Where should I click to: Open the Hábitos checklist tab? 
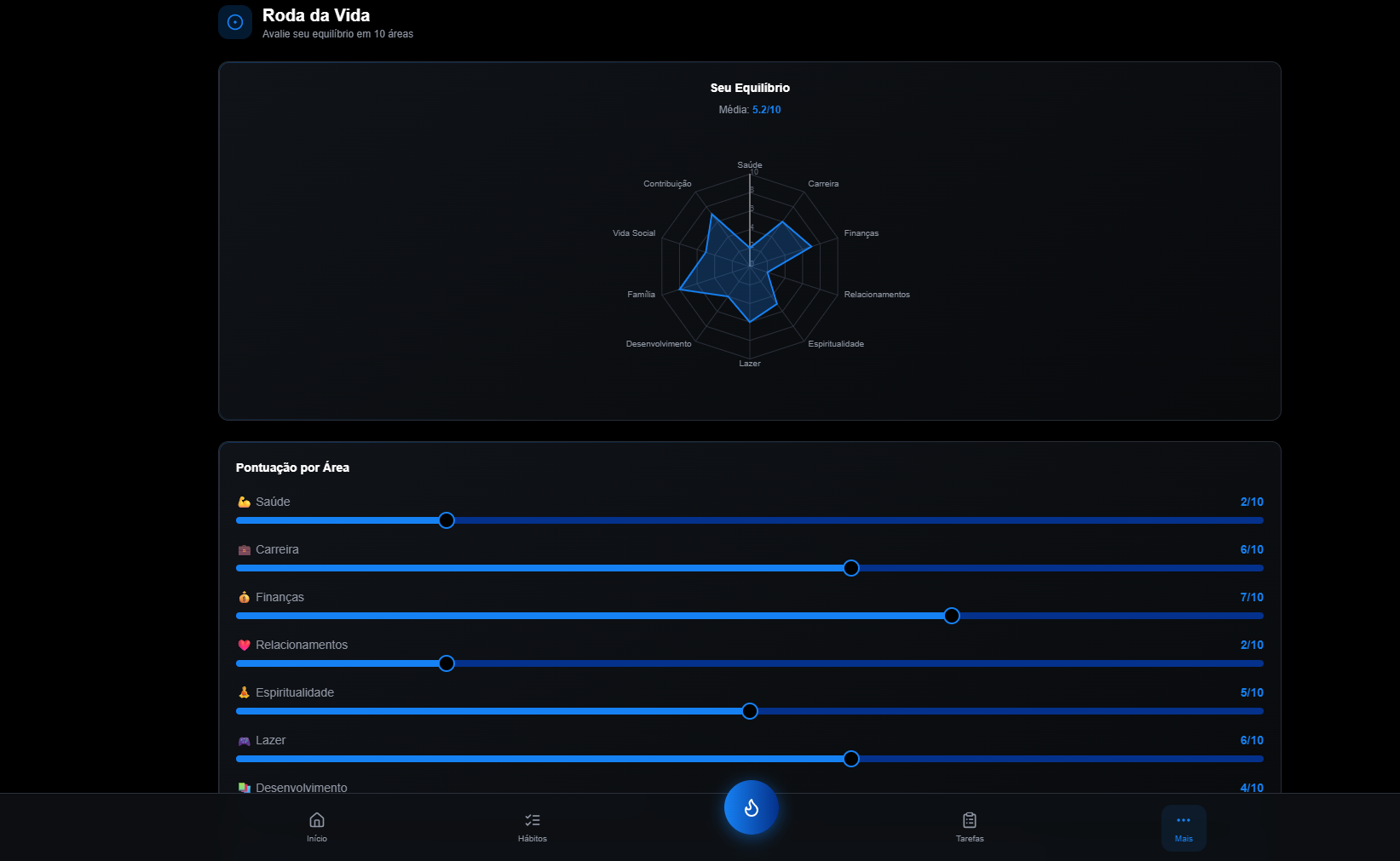pos(533,826)
